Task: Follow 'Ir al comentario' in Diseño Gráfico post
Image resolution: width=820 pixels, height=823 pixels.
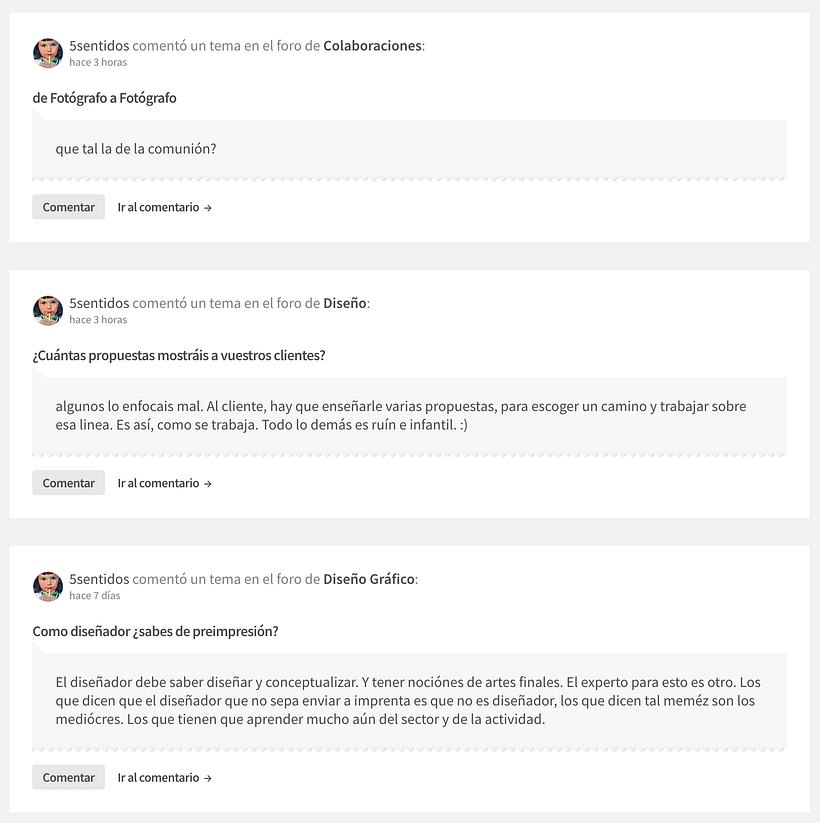Action: click(x=164, y=778)
